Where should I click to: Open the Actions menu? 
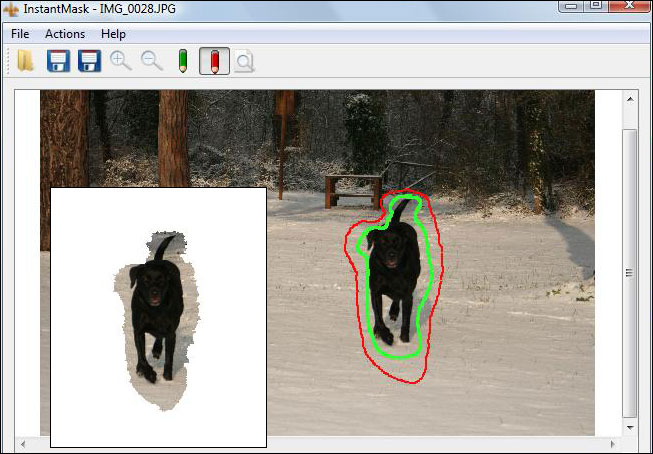(x=65, y=33)
